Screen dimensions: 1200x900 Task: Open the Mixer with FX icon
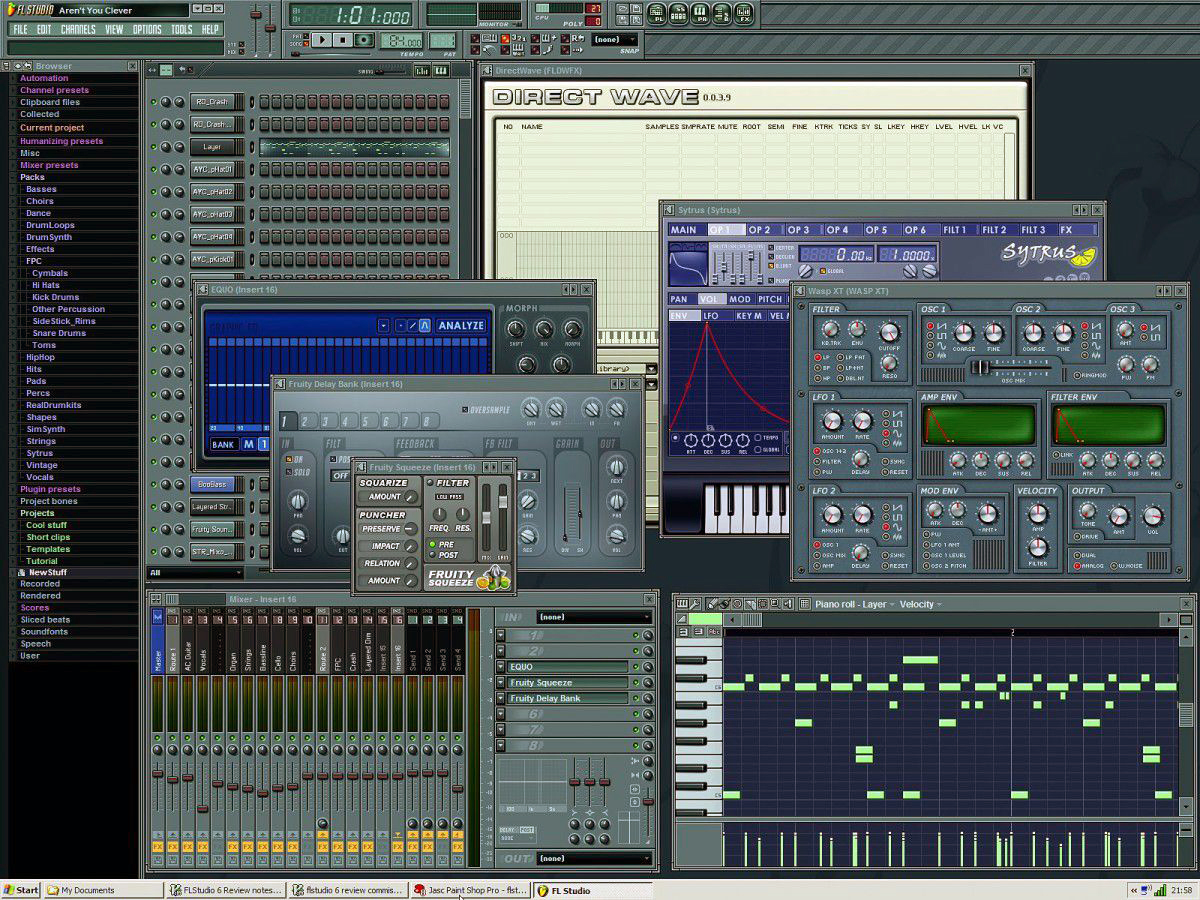[x=744, y=14]
